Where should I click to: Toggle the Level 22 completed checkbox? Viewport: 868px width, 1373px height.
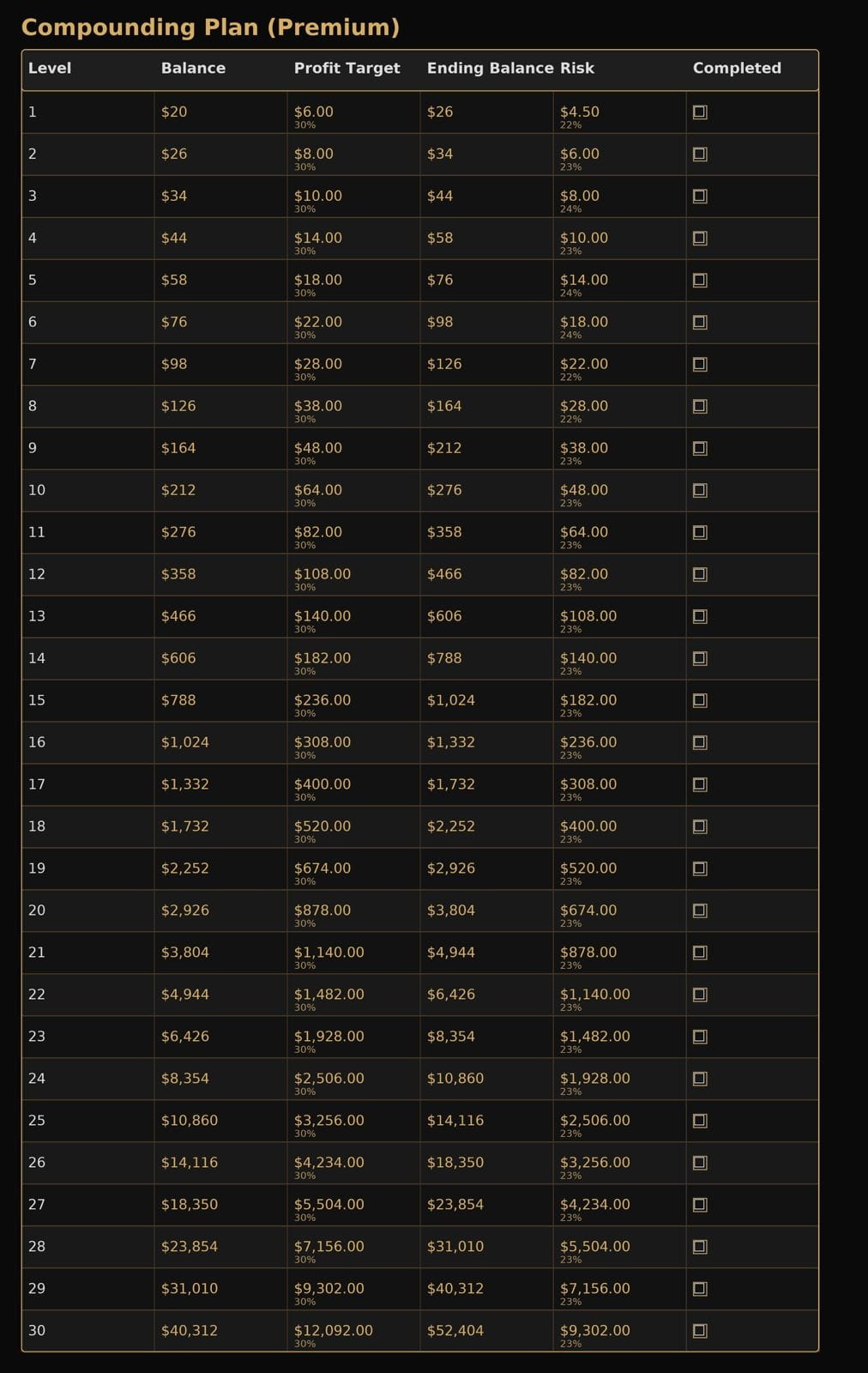point(700,995)
